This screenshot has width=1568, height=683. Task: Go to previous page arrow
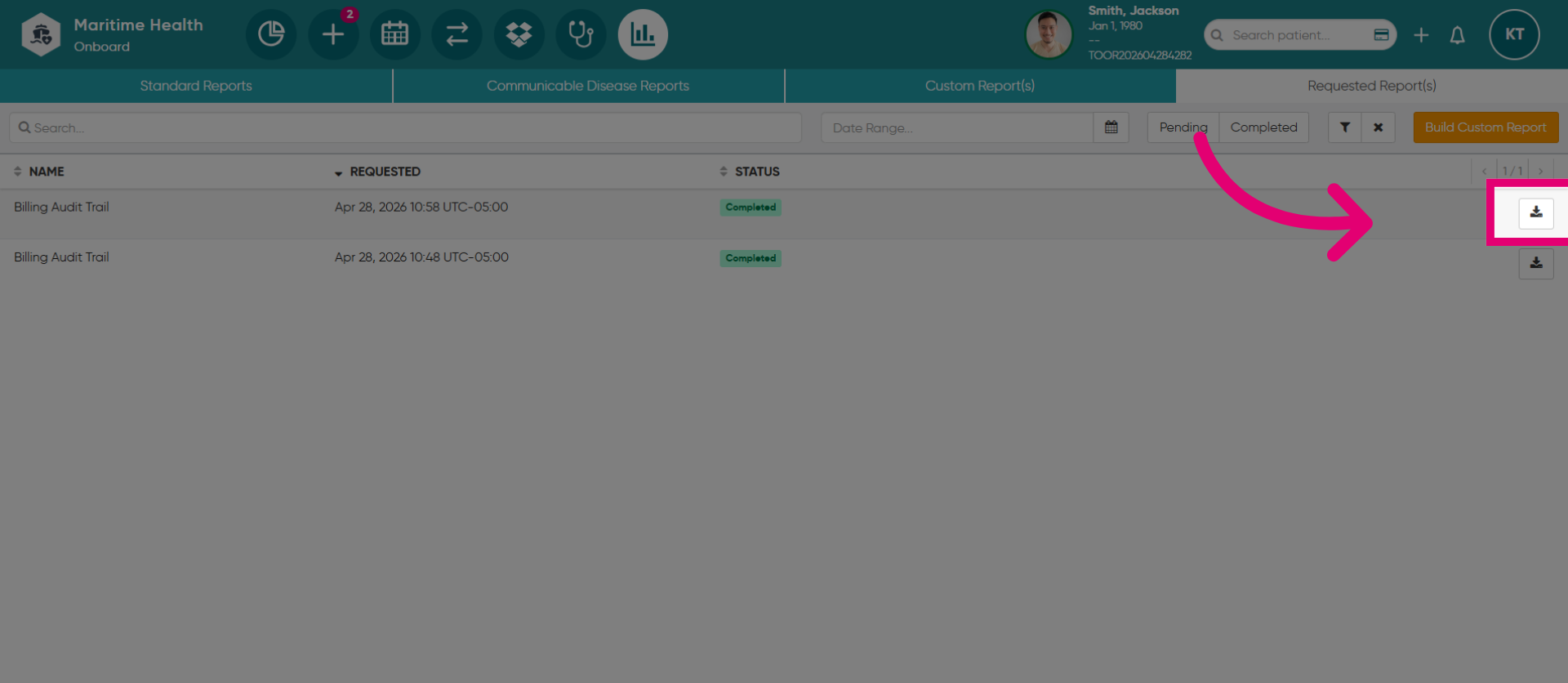1484,172
